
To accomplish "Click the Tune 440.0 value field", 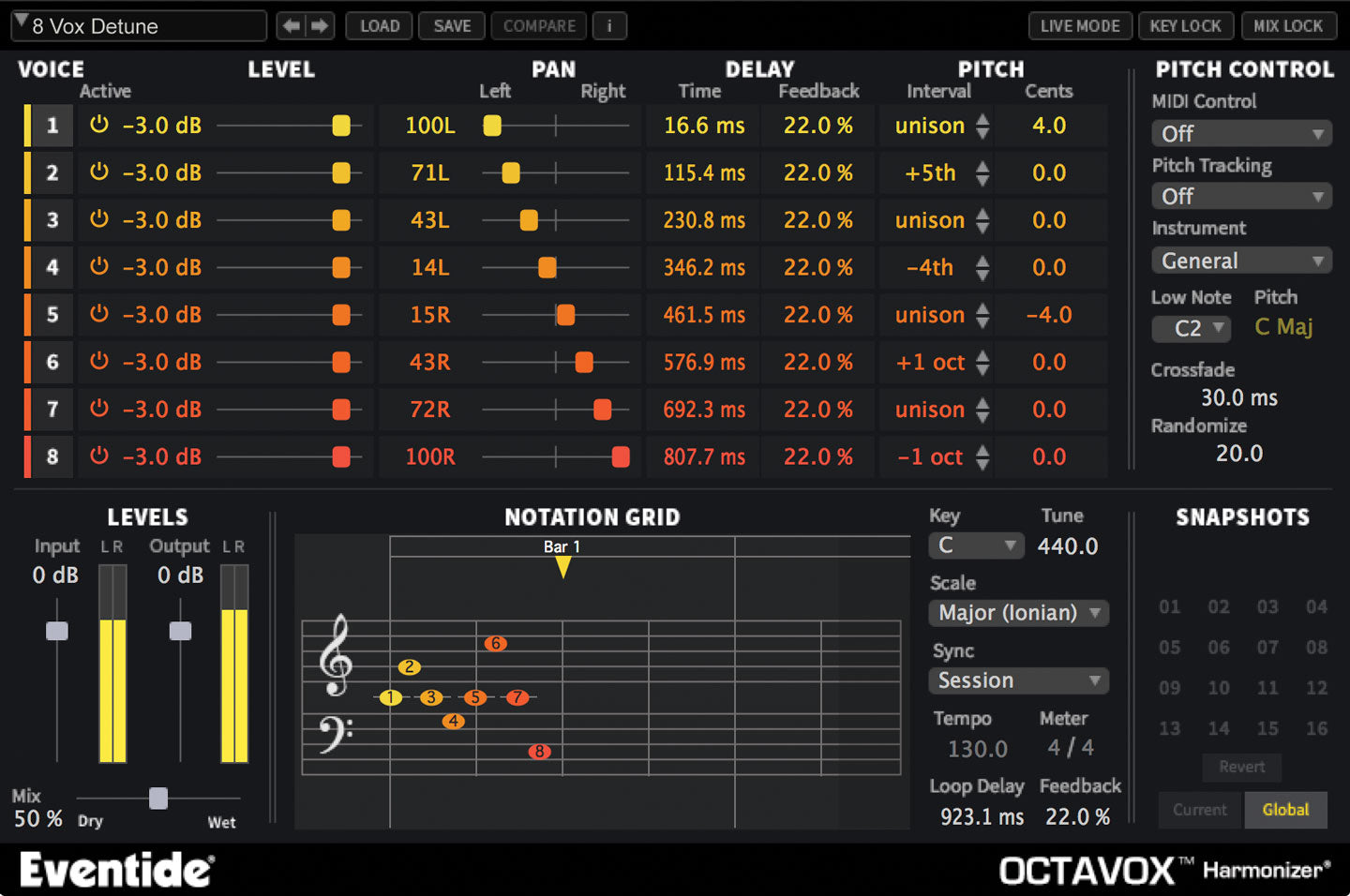I will pyautogui.click(x=1067, y=546).
